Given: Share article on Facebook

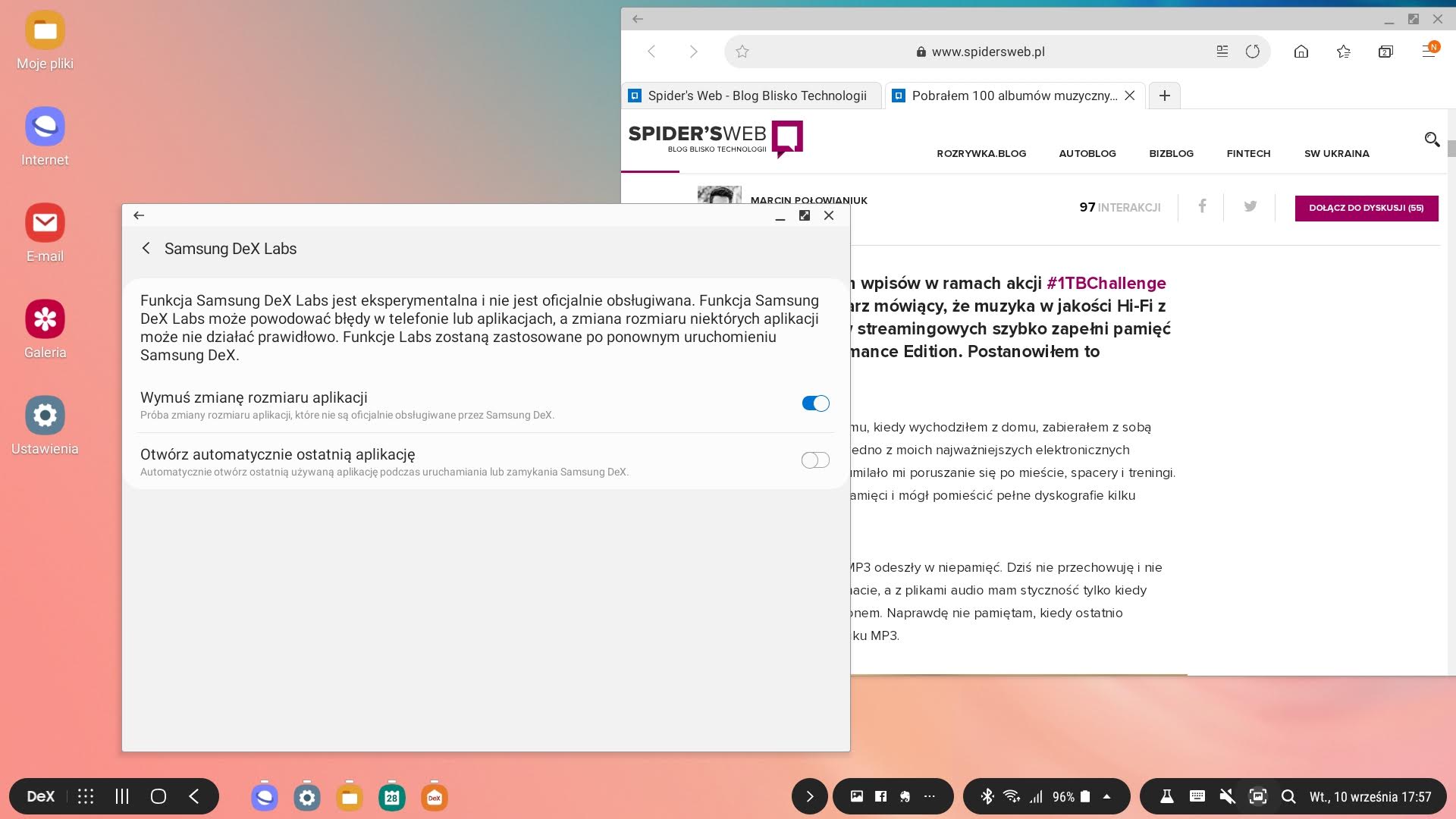Looking at the screenshot, I should pyautogui.click(x=1202, y=206).
